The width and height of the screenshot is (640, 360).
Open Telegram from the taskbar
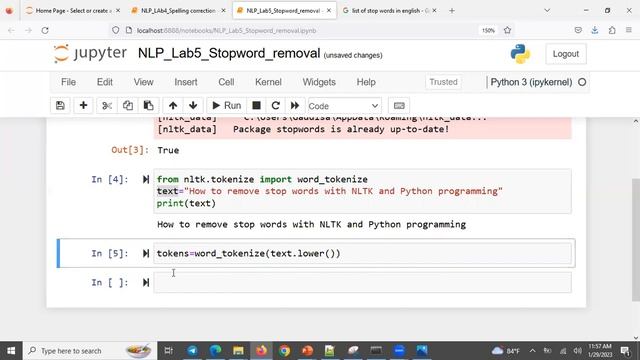pyautogui.click(x=192, y=351)
